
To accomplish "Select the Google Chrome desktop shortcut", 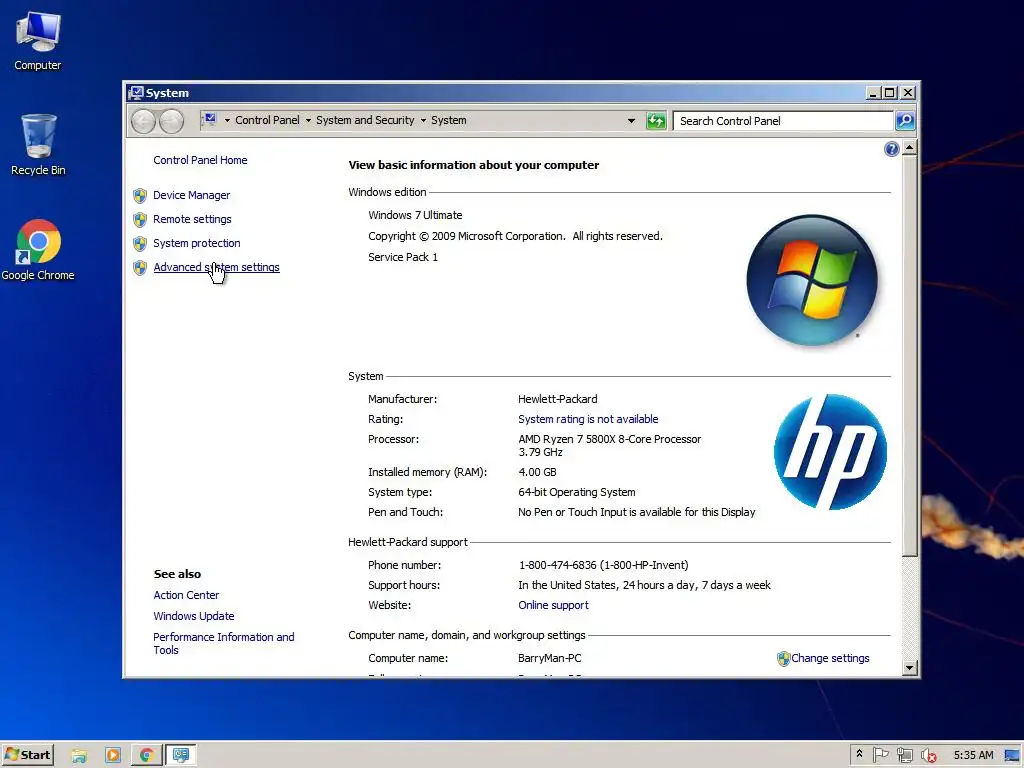I will click(38, 251).
